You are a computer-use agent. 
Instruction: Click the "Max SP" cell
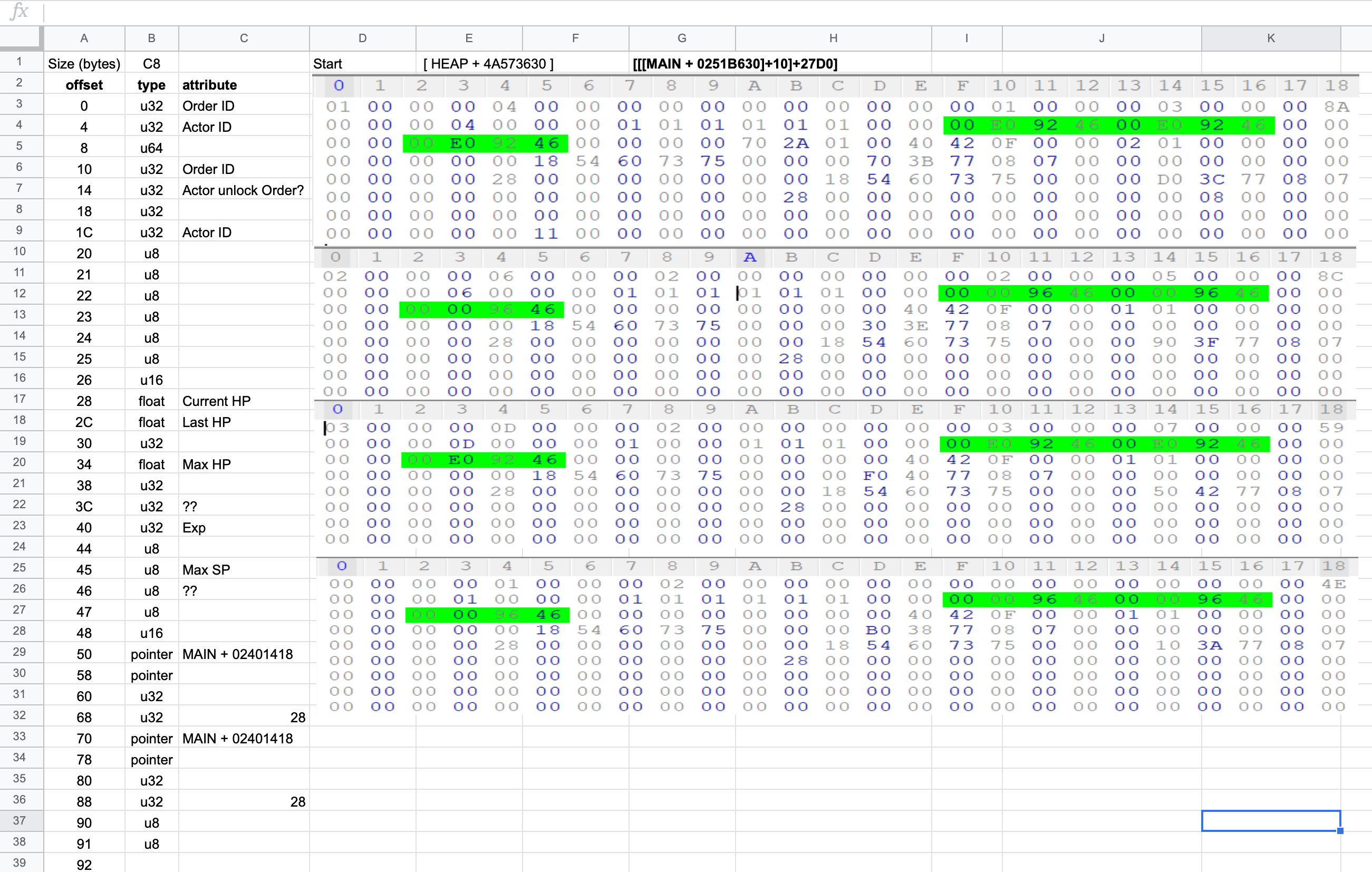pyautogui.click(x=244, y=569)
